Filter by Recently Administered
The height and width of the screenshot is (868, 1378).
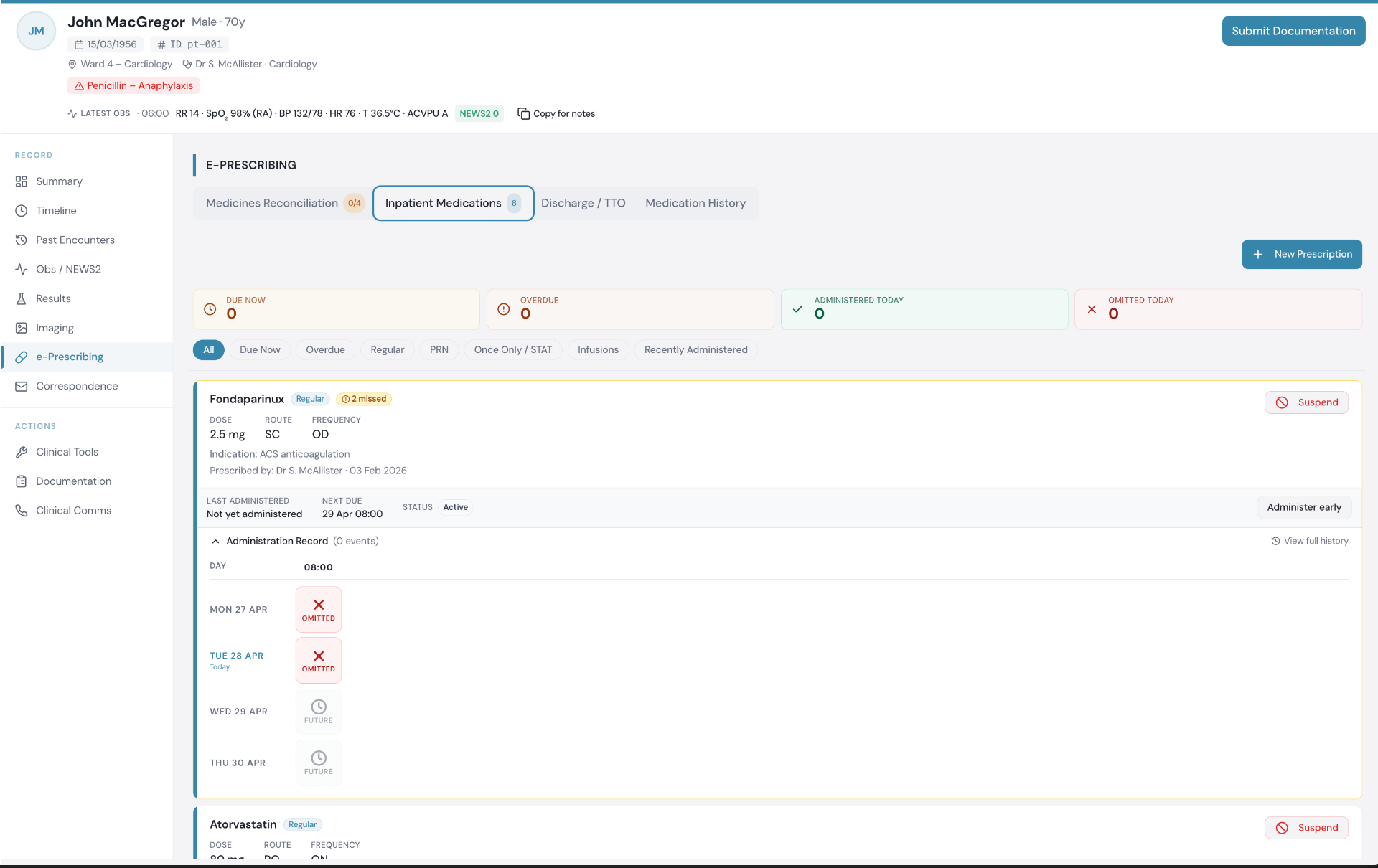click(696, 349)
